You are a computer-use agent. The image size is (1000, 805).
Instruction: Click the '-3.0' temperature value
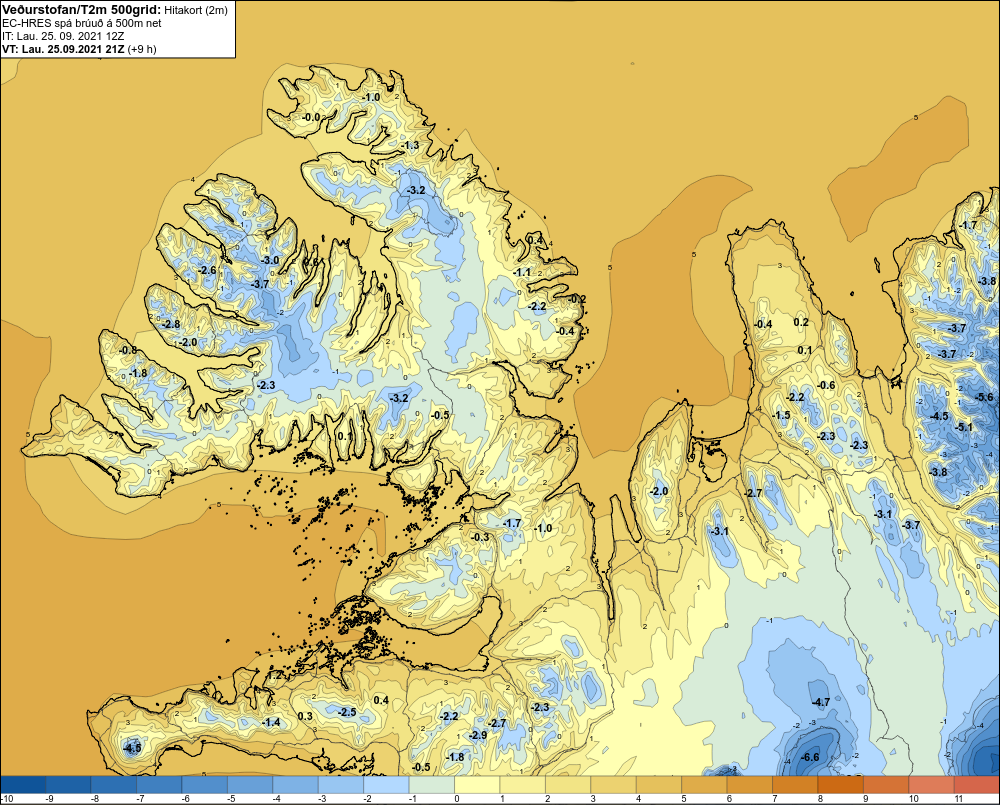270,260
